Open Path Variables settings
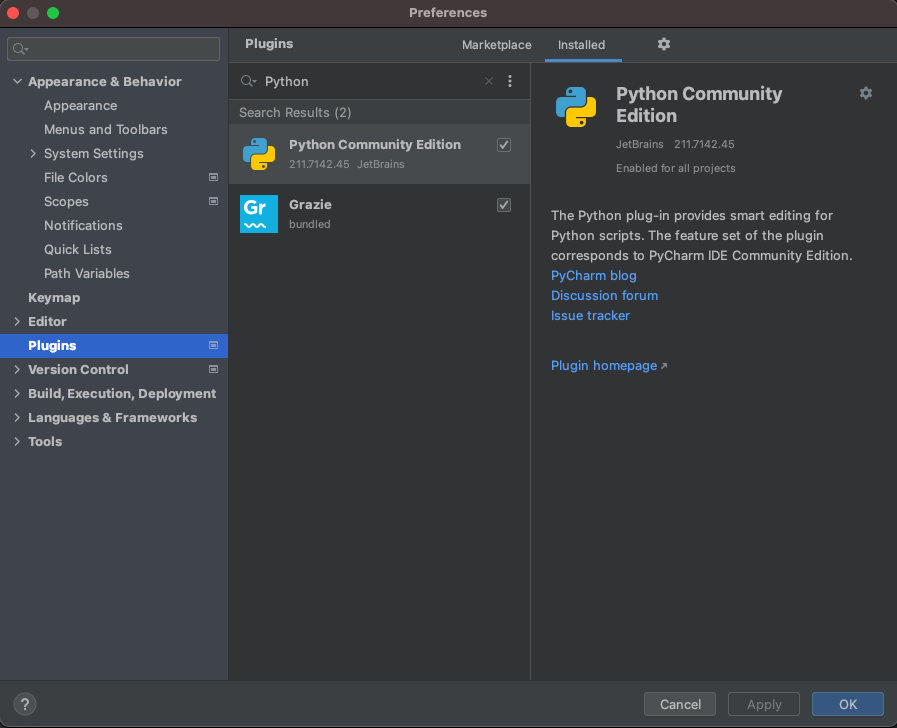Image resolution: width=897 pixels, height=728 pixels. coord(86,274)
